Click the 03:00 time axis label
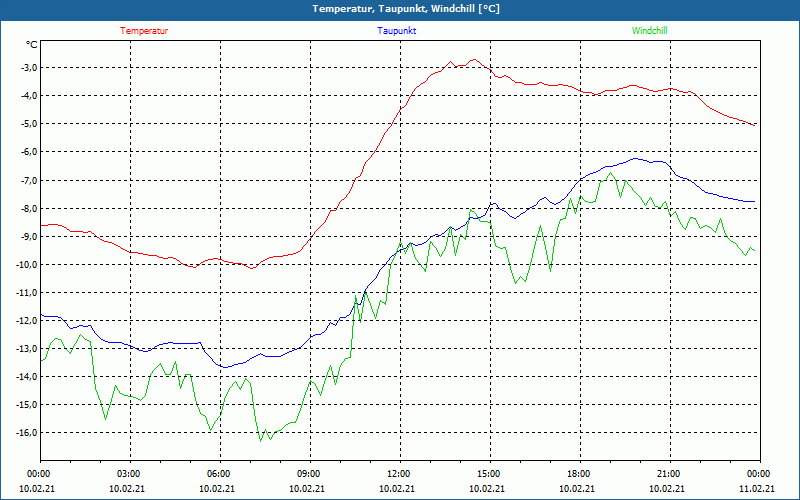Viewport: 800px width, 500px height. click(128, 474)
